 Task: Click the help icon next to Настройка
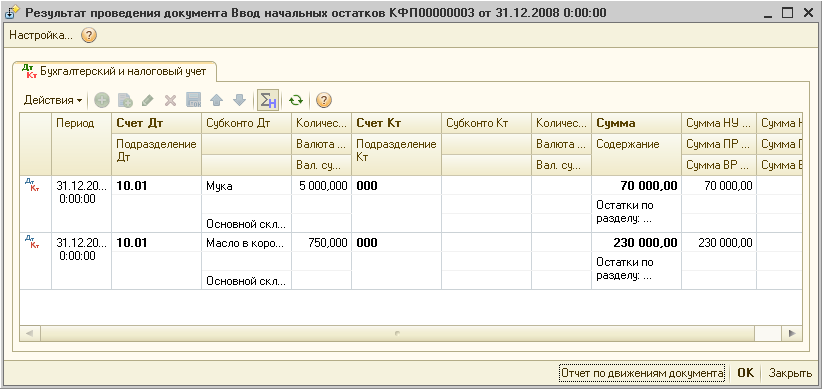pyautogui.click(x=89, y=36)
